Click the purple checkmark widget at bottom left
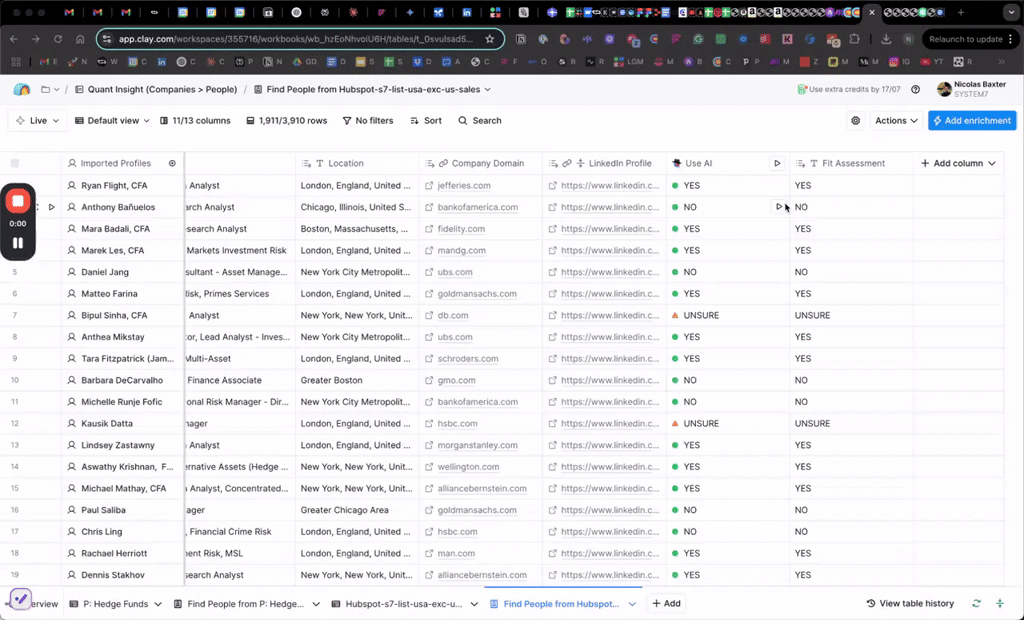 pyautogui.click(x=20, y=598)
